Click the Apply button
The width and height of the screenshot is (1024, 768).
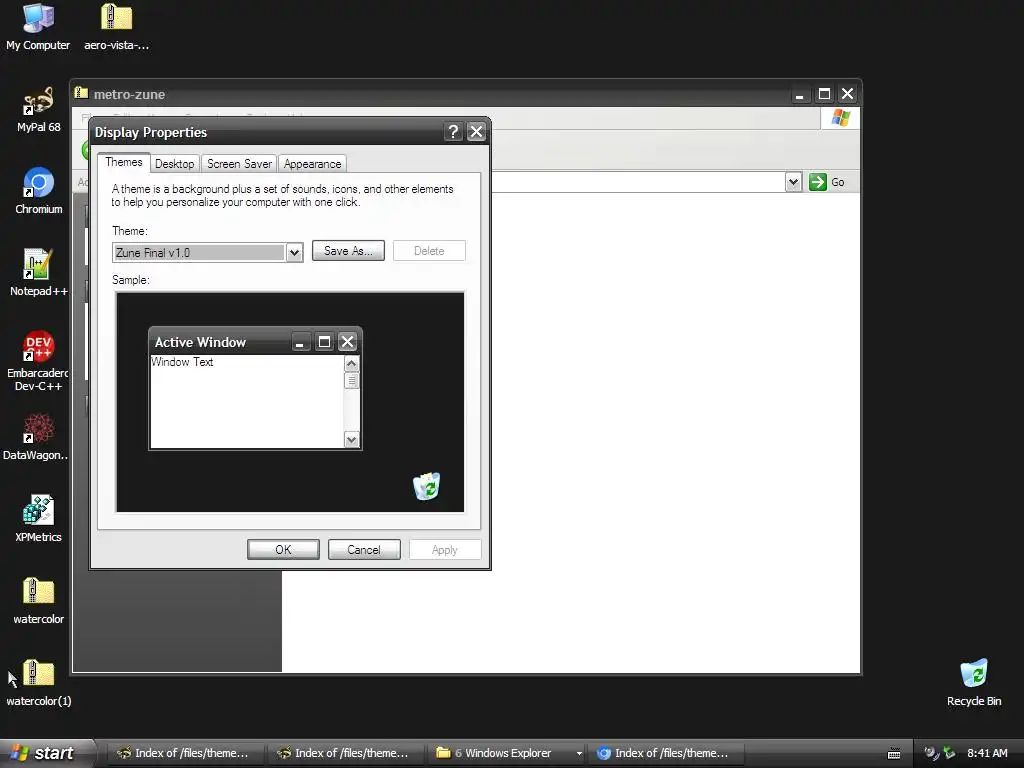pos(445,550)
